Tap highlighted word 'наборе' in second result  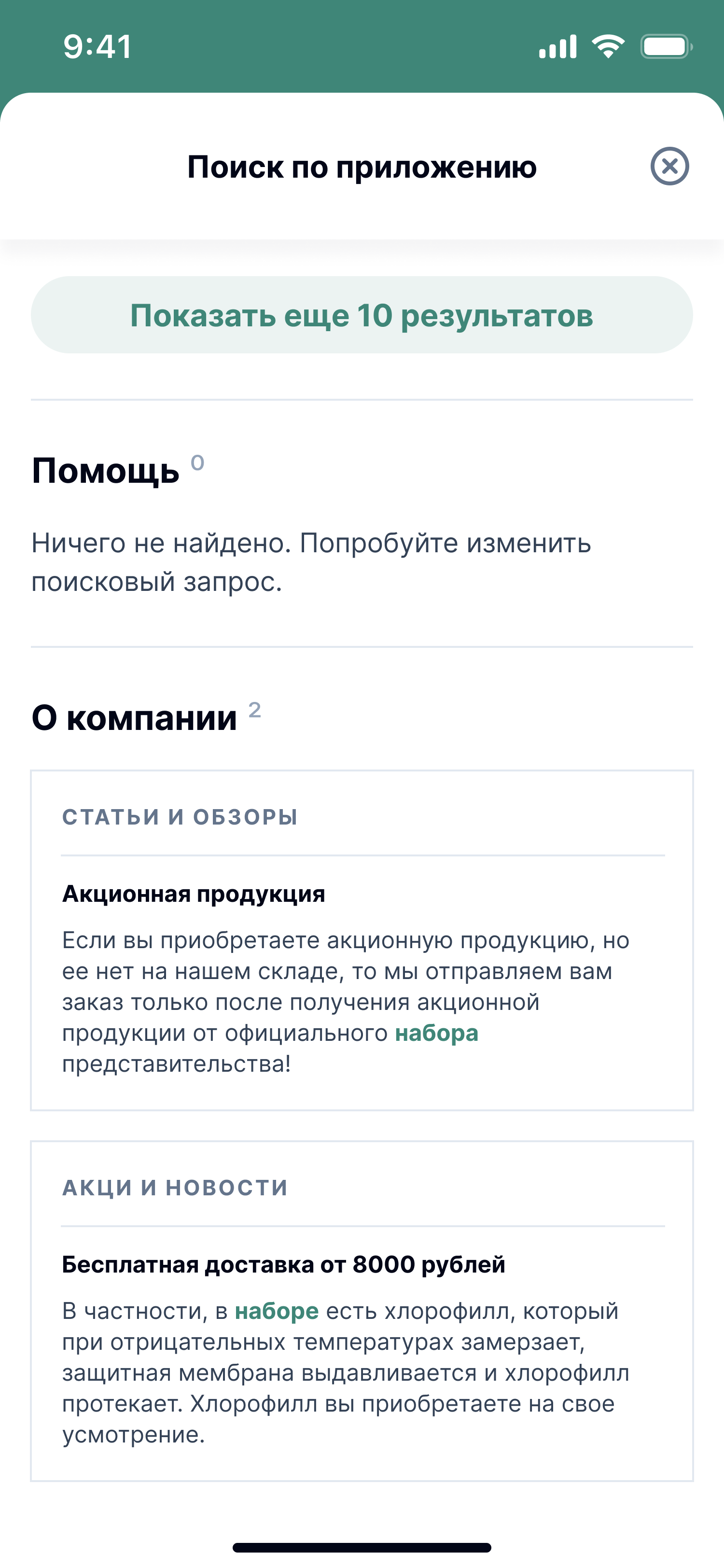(277, 1311)
